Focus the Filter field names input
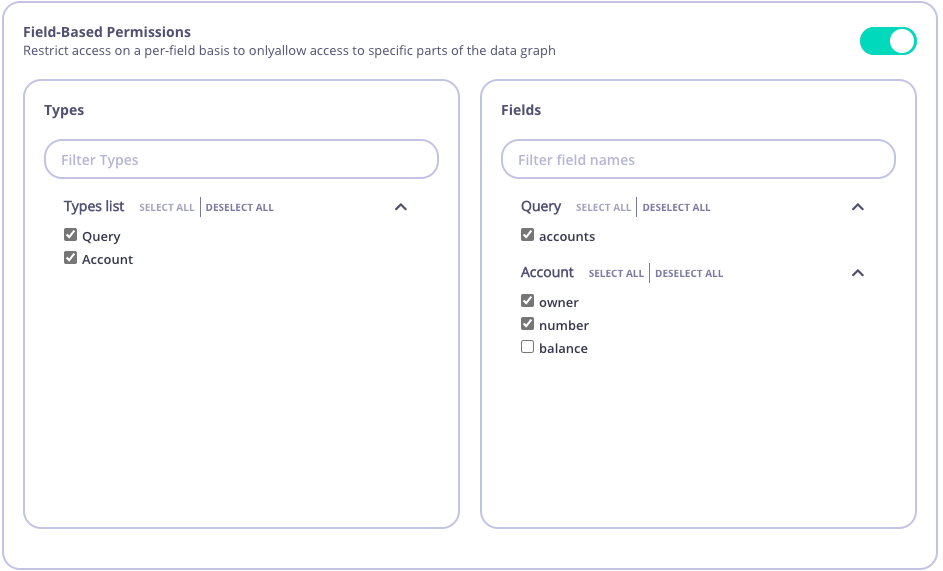This screenshot has width=943, height=571. coord(698,160)
